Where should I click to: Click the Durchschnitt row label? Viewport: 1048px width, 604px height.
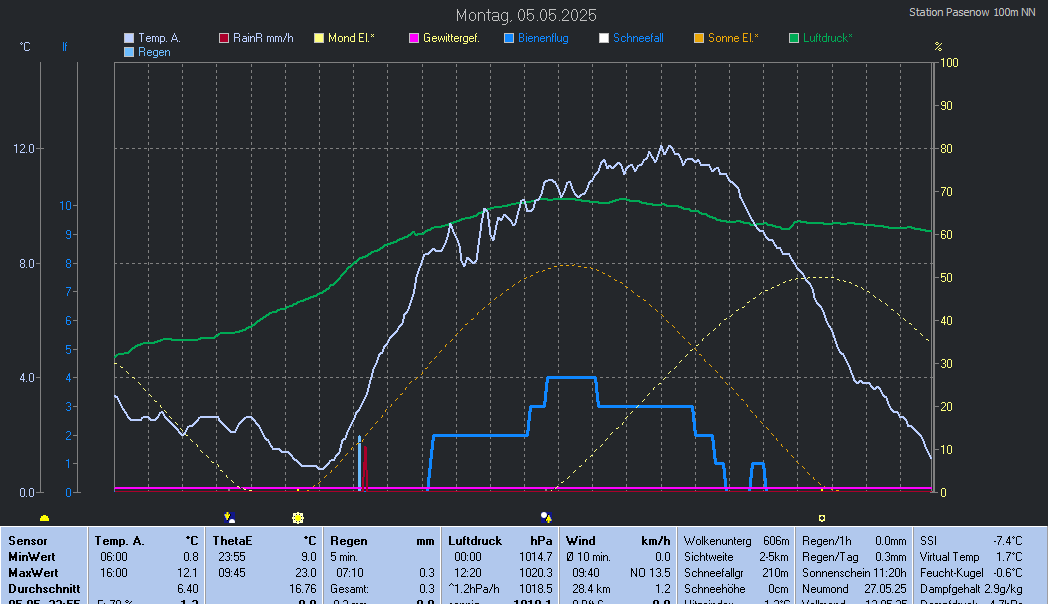[x=43, y=589]
